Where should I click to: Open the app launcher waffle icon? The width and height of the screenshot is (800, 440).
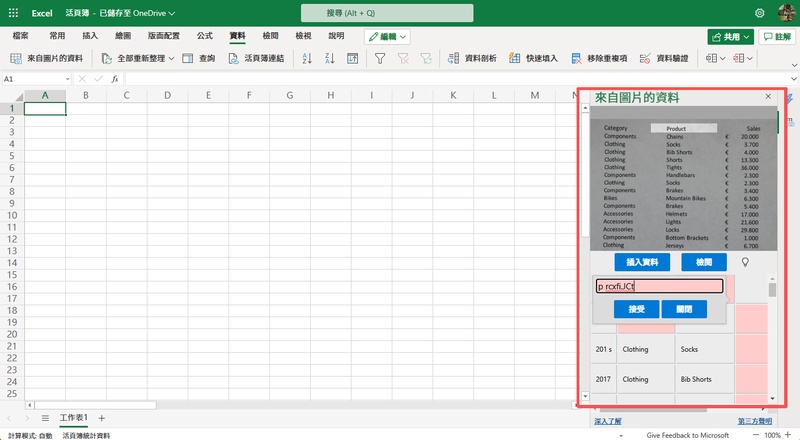pos(13,13)
